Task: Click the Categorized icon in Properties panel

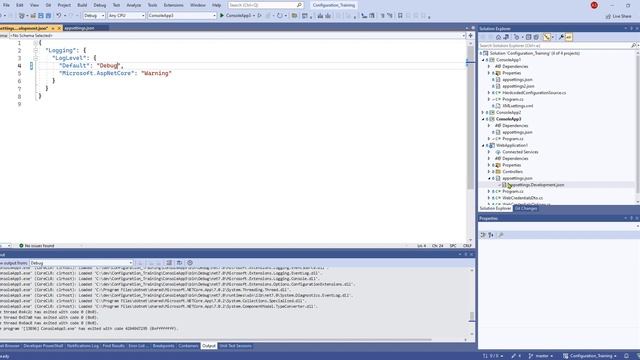Action: point(483,235)
